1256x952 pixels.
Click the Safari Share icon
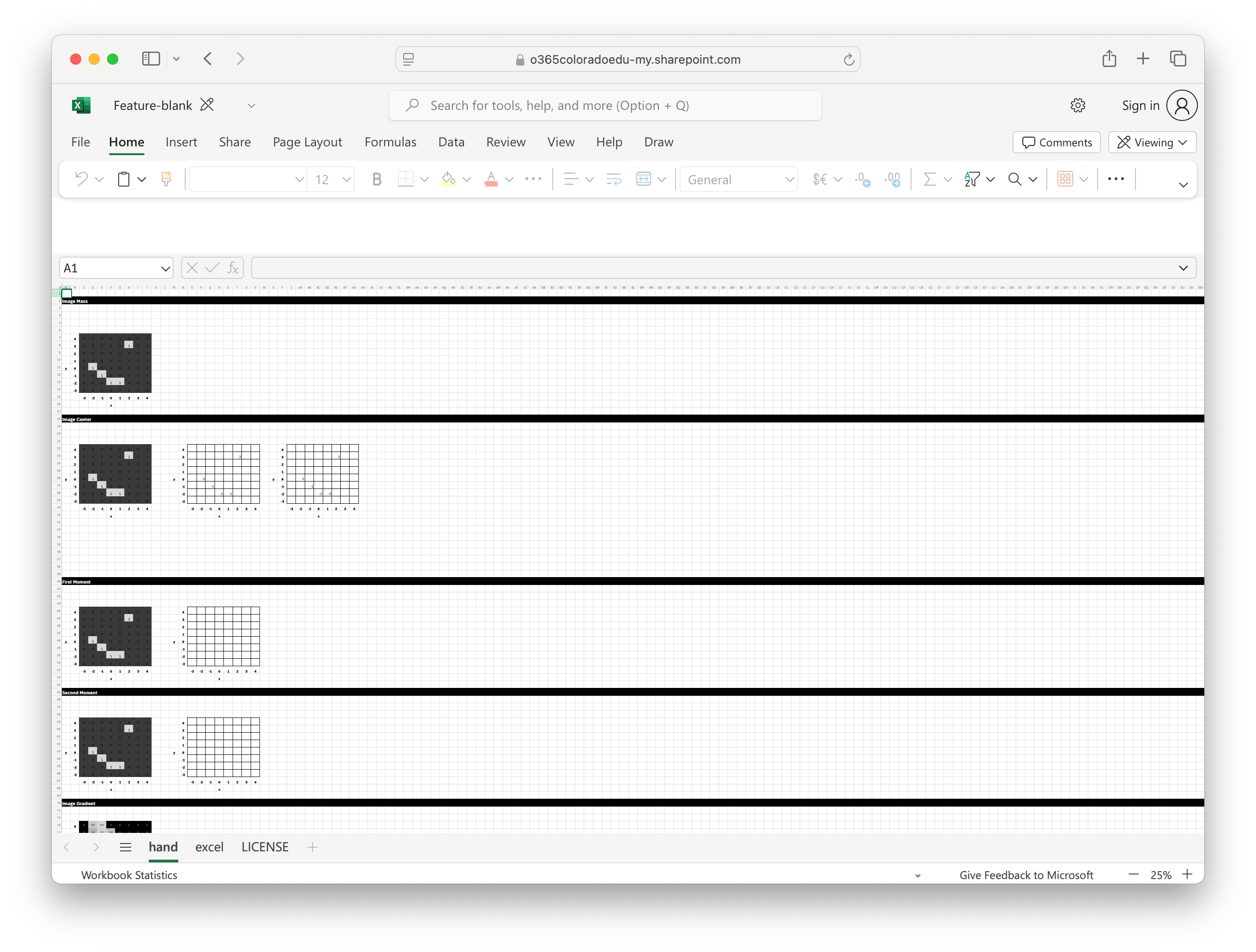(1109, 59)
